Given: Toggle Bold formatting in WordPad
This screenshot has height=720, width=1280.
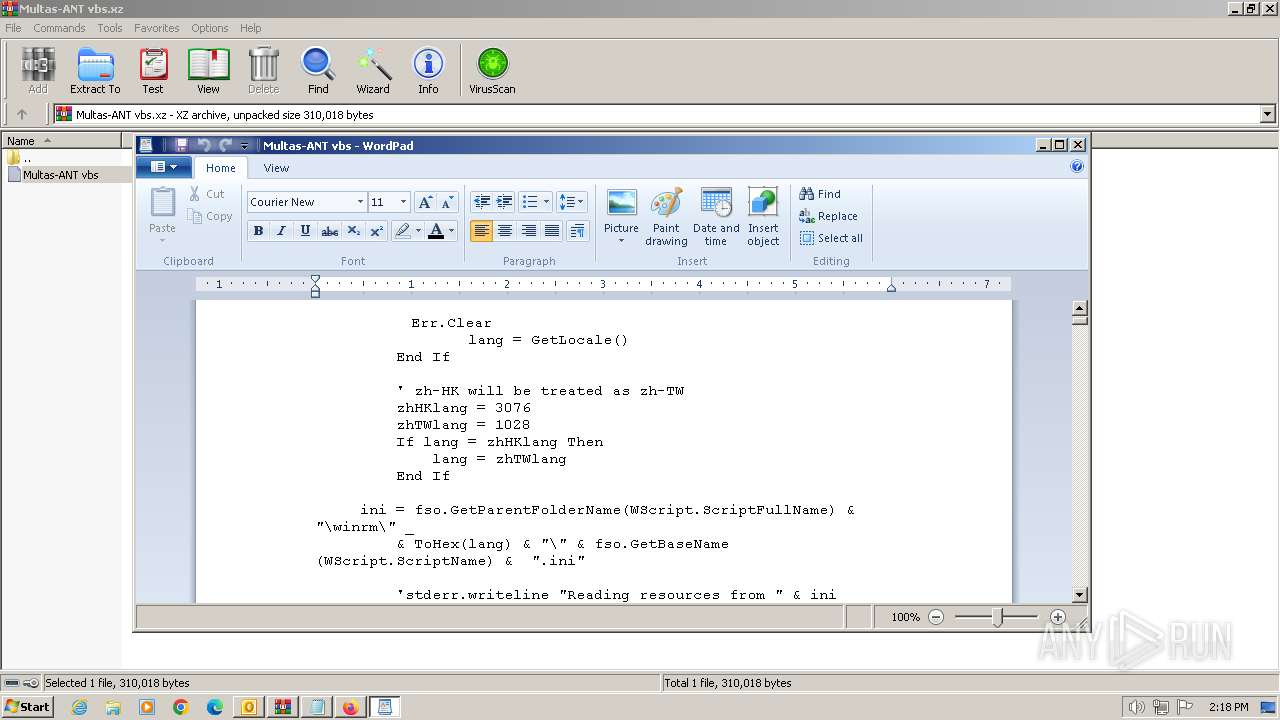Looking at the screenshot, I should [258, 231].
